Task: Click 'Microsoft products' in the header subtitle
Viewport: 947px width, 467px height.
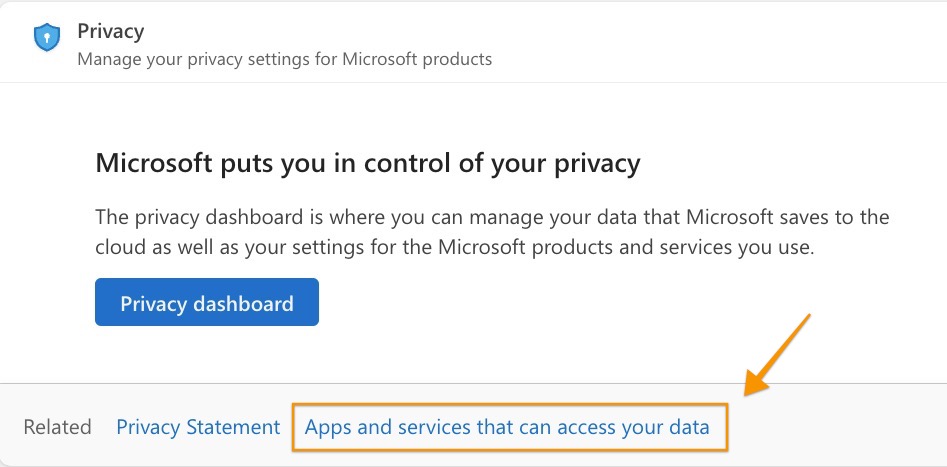Action: [x=417, y=59]
